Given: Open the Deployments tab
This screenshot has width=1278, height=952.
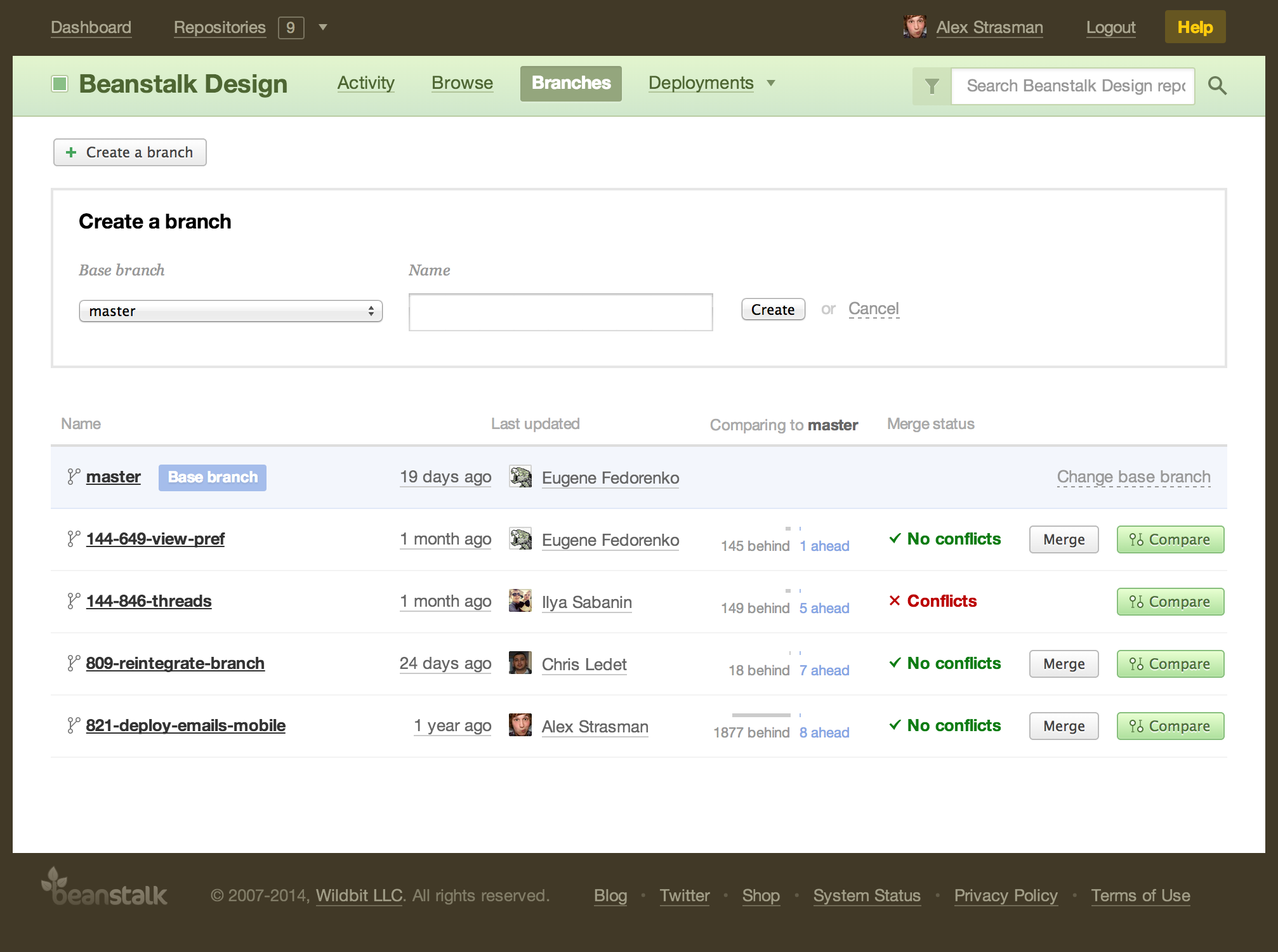Looking at the screenshot, I should click(701, 83).
